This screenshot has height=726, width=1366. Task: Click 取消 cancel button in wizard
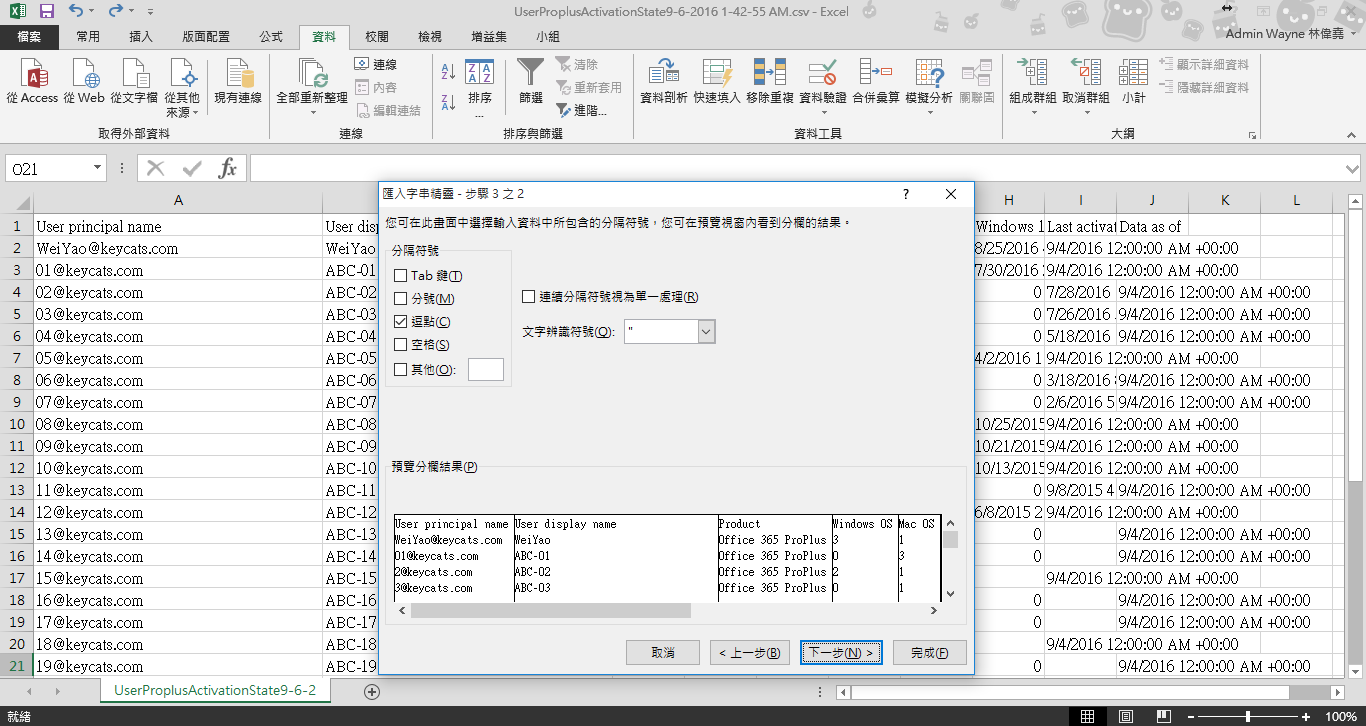coord(662,653)
